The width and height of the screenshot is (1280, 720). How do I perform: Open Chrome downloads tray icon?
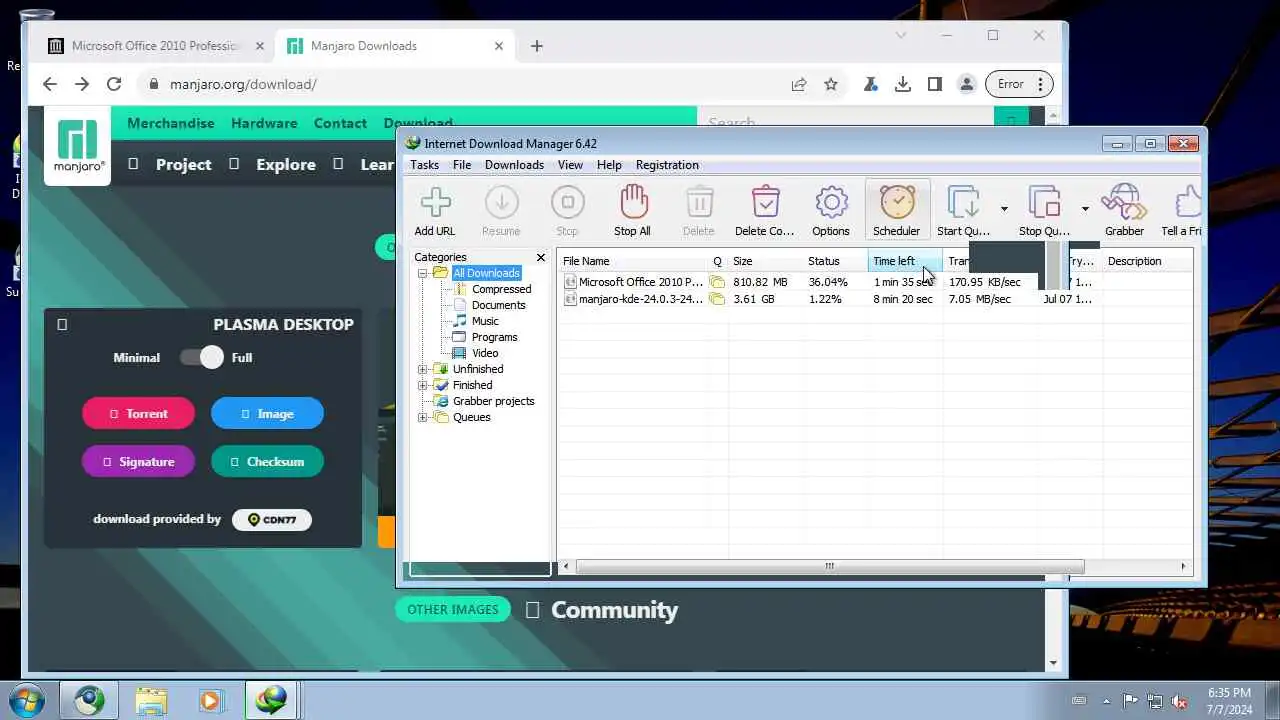903,84
